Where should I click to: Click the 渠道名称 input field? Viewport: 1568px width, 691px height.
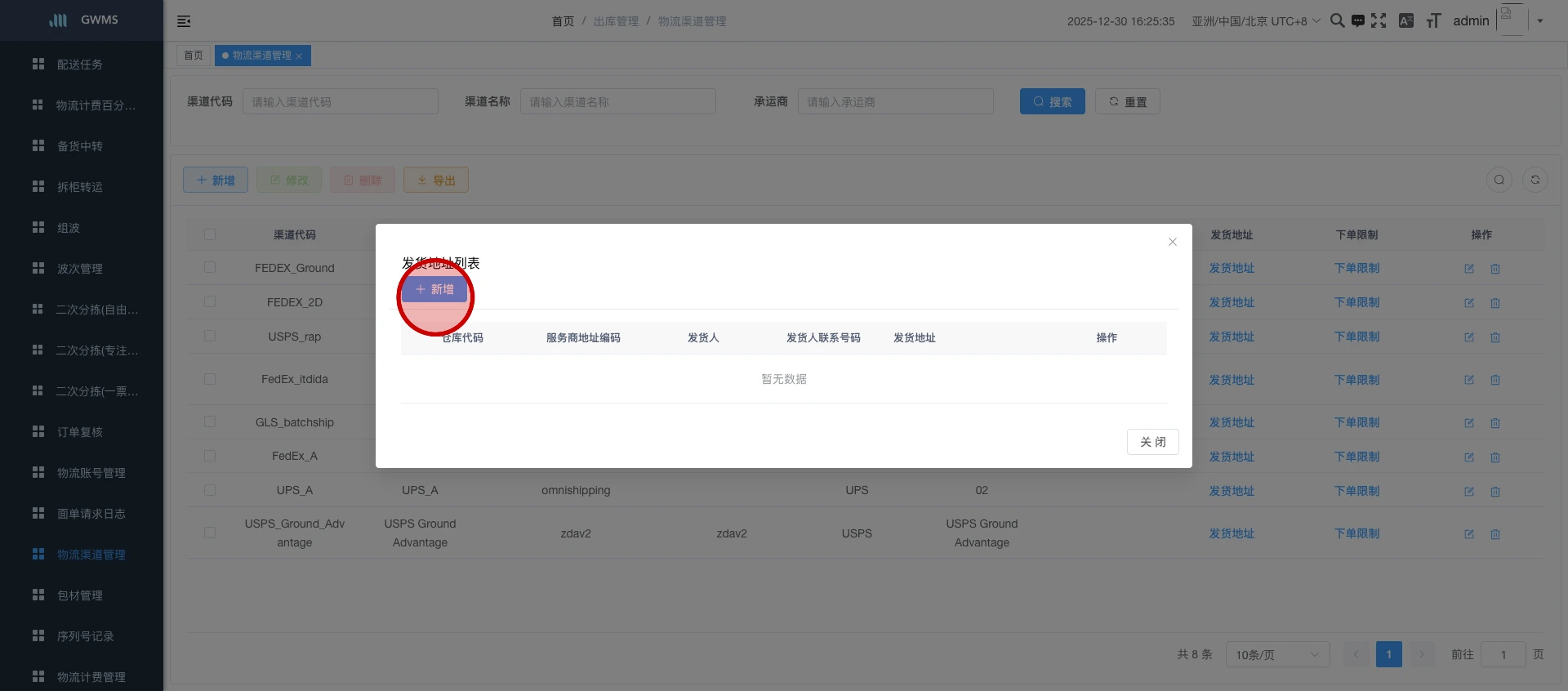(x=618, y=101)
